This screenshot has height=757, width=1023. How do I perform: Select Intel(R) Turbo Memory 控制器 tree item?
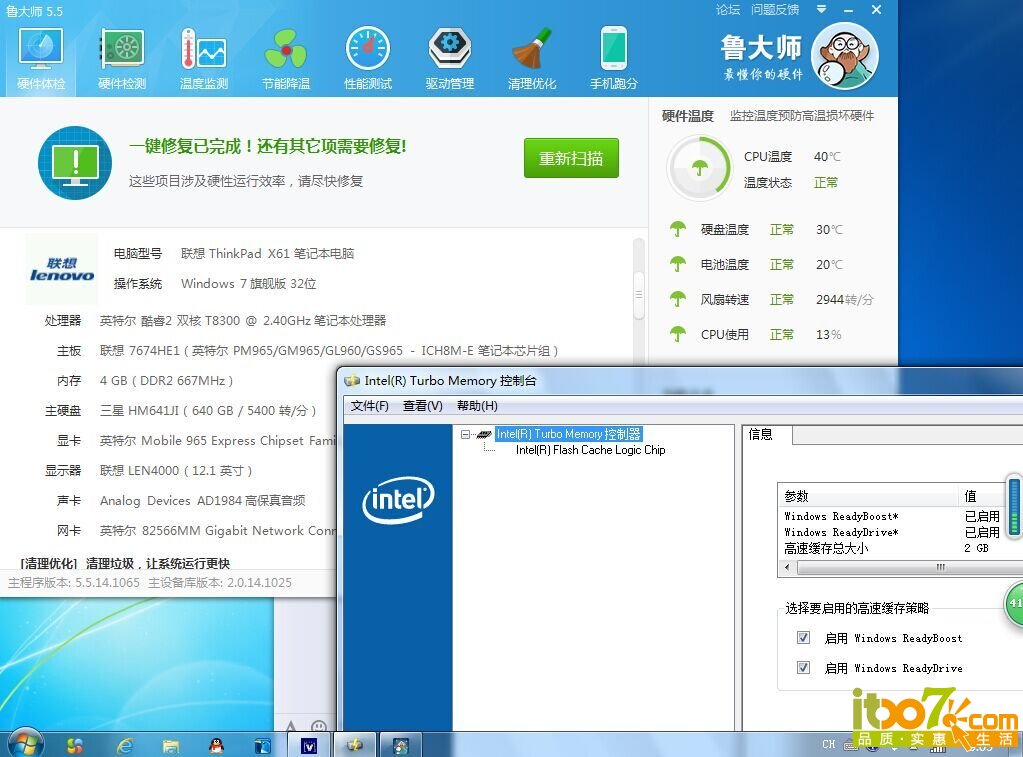click(x=568, y=434)
